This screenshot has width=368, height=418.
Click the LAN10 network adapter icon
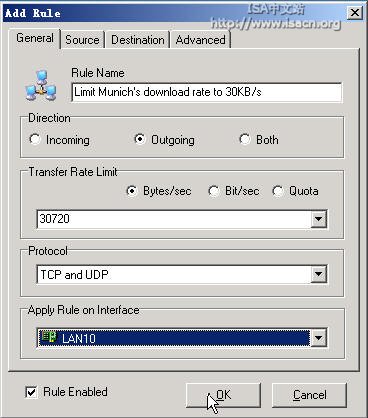tap(49, 337)
